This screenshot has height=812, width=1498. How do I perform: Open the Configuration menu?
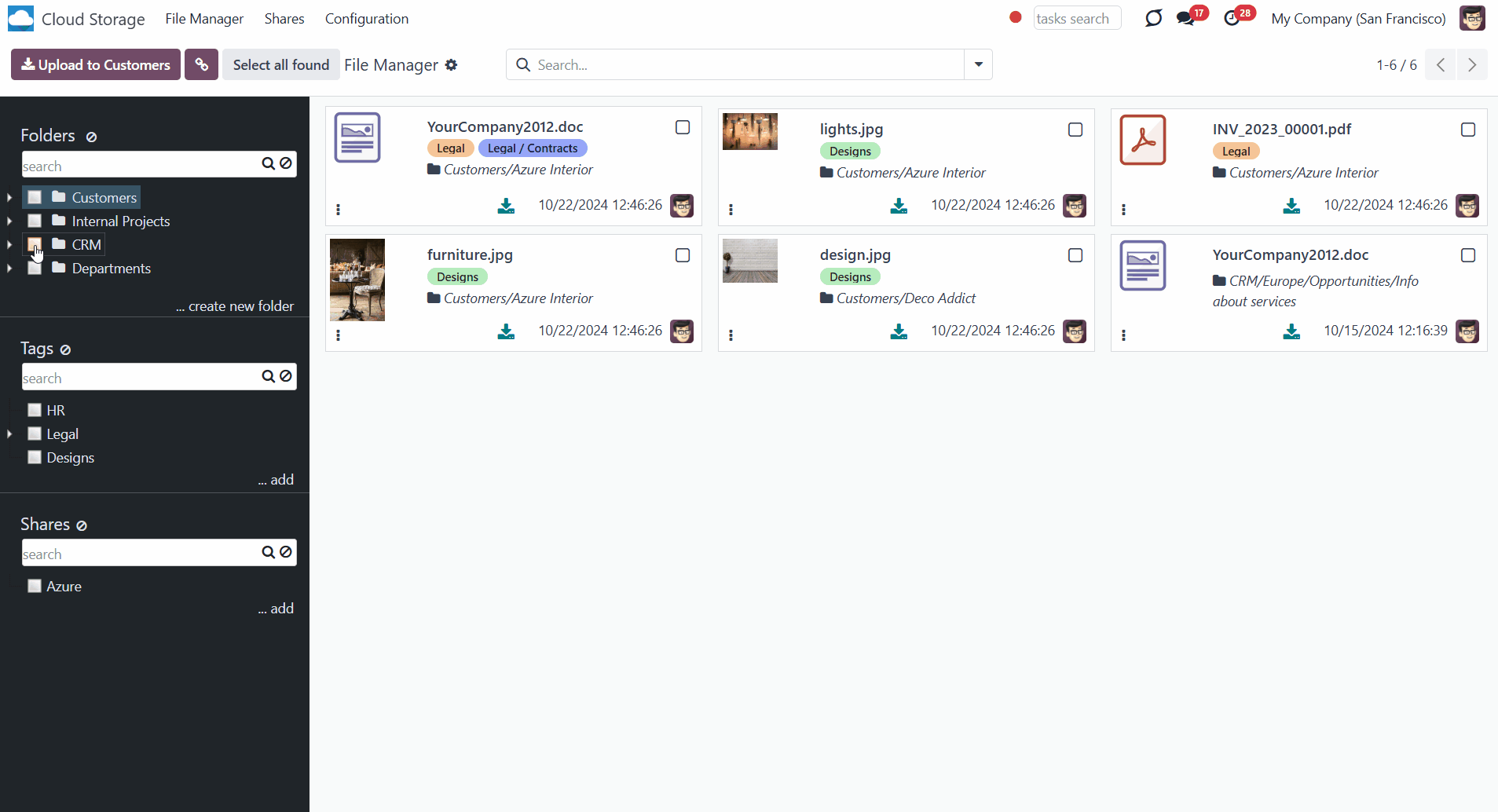[x=366, y=19]
